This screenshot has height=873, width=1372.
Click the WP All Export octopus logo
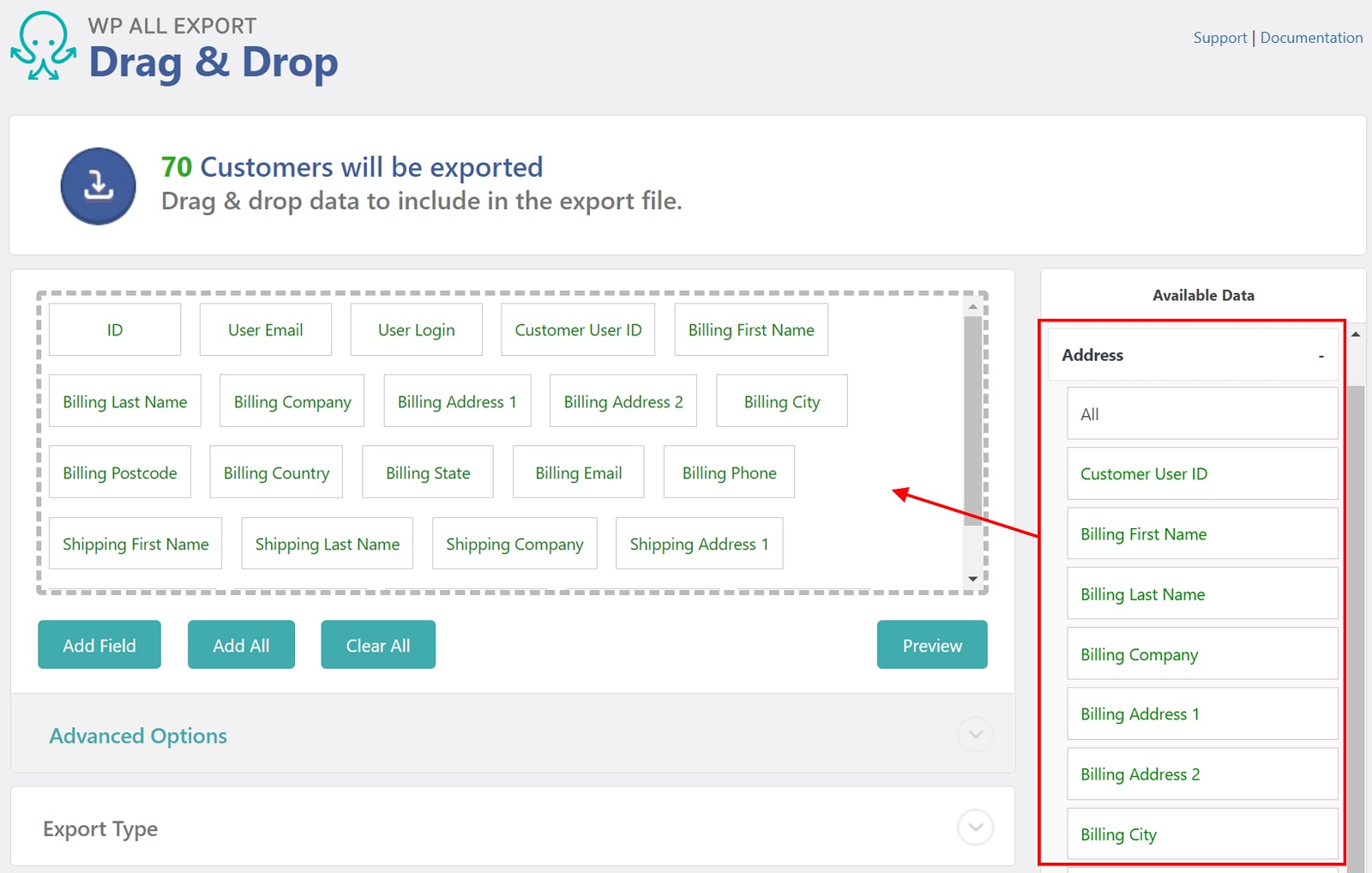click(43, 46)
